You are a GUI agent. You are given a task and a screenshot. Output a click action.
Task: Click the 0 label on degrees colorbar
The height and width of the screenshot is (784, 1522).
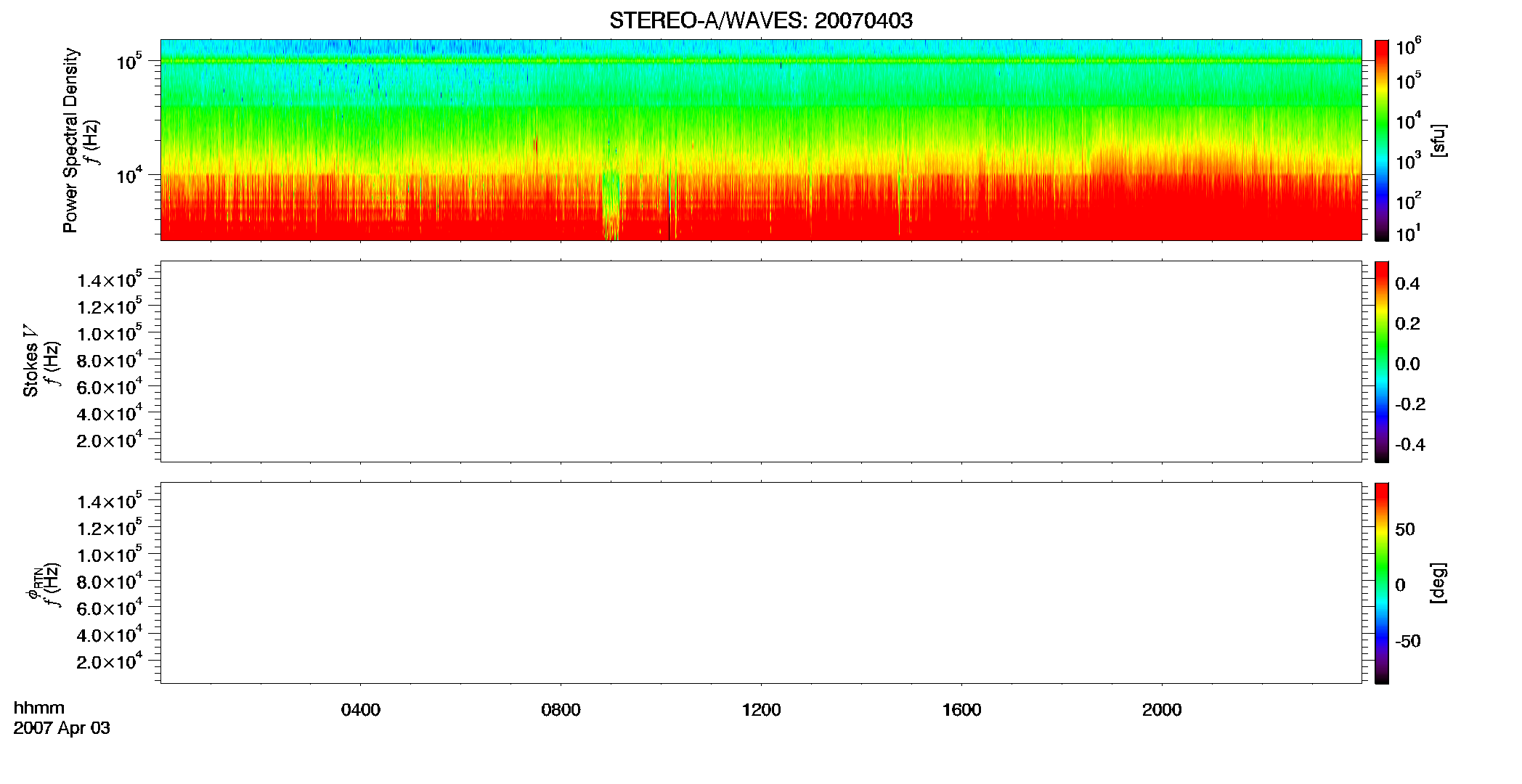click(x=1400, y=585)
